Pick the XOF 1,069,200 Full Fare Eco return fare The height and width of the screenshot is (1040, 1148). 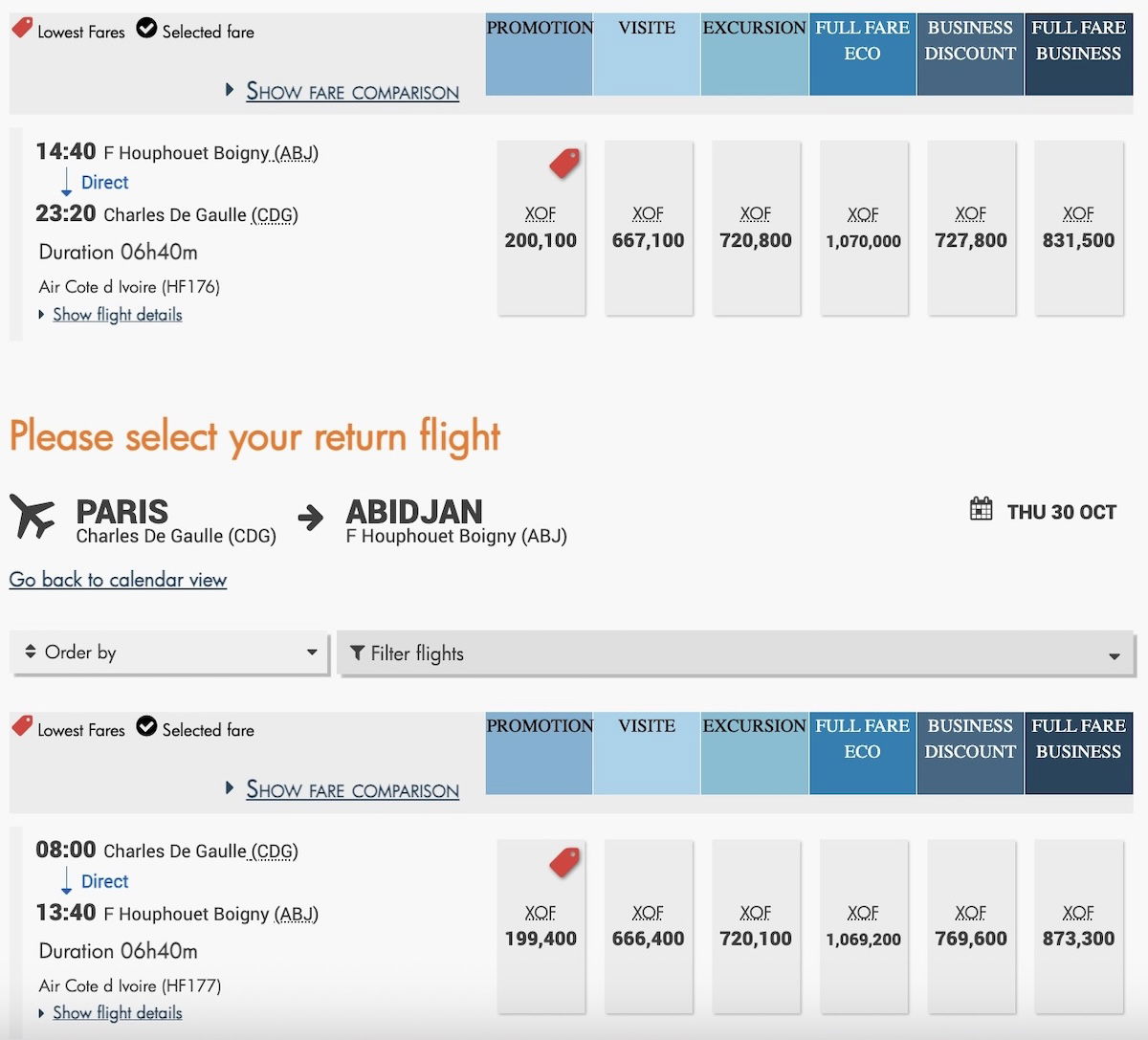863,927
